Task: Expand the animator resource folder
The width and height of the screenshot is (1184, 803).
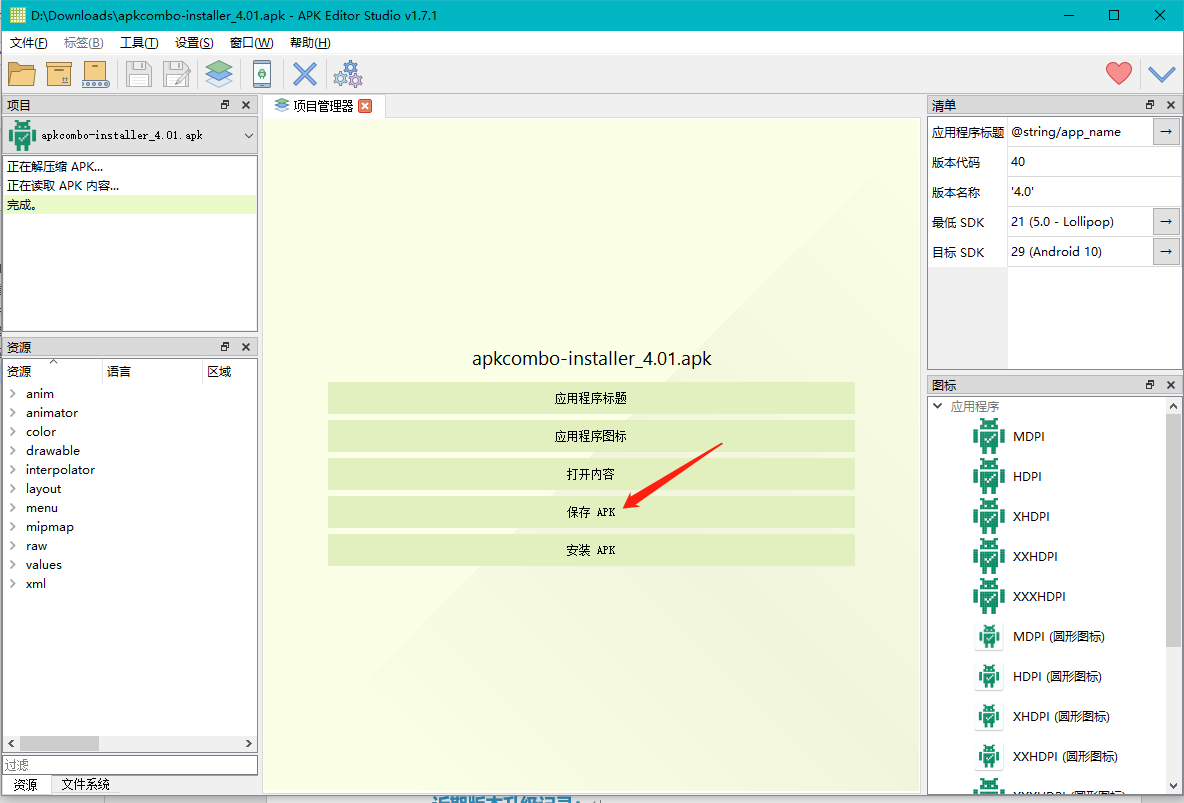Action: point(13,412)
